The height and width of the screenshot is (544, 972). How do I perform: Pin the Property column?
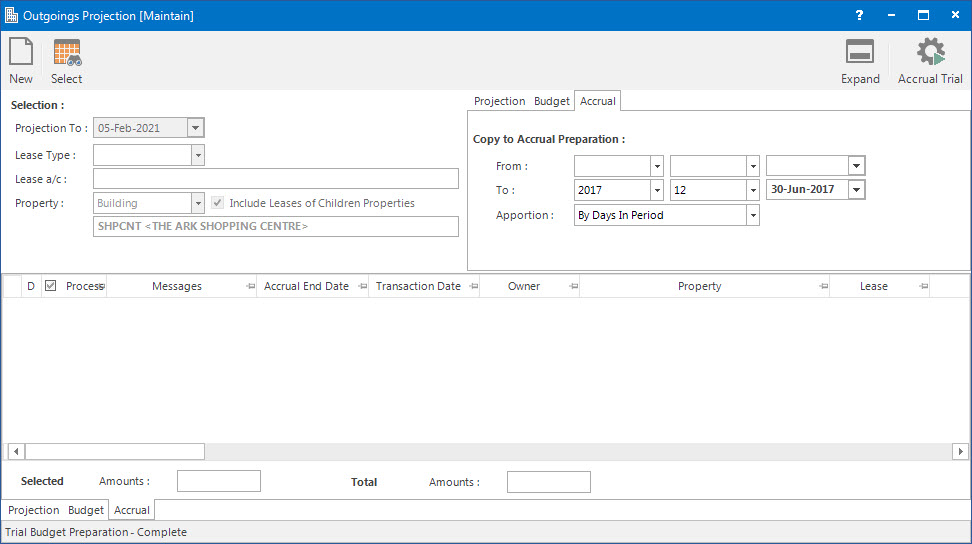(x=823, y=286)
